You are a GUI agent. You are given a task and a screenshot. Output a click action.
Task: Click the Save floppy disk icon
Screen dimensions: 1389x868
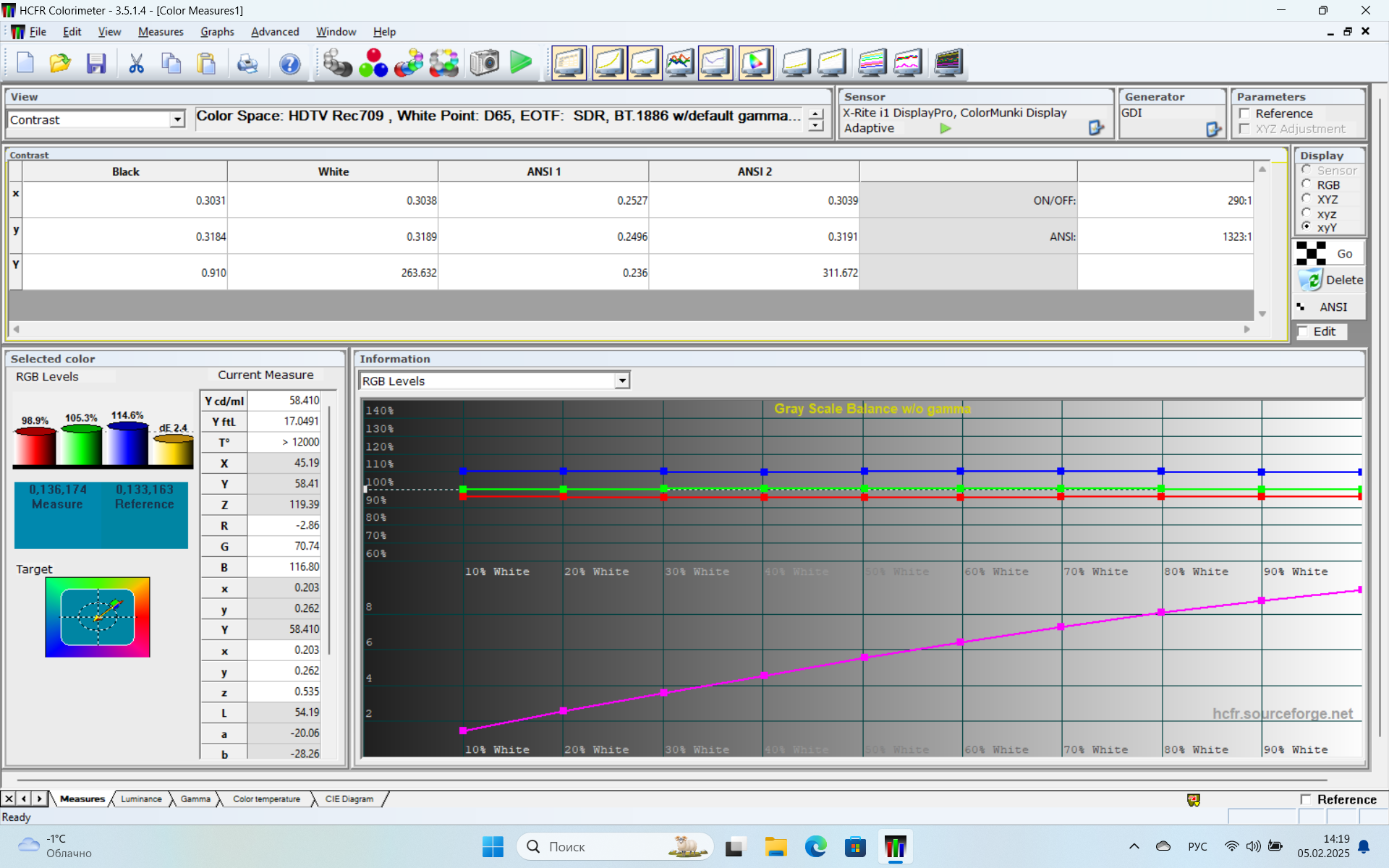[x=96, y=64]
